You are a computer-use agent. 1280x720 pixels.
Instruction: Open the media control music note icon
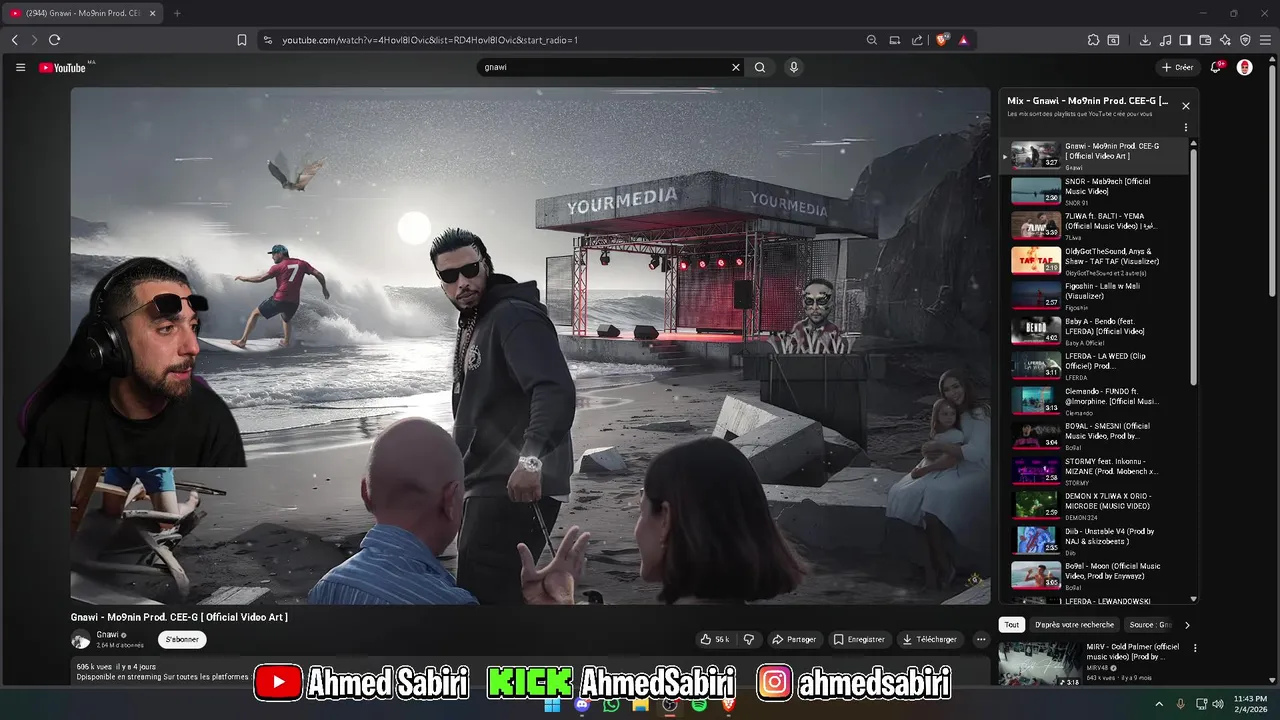pyautogui.click(x=1165, y=40)
